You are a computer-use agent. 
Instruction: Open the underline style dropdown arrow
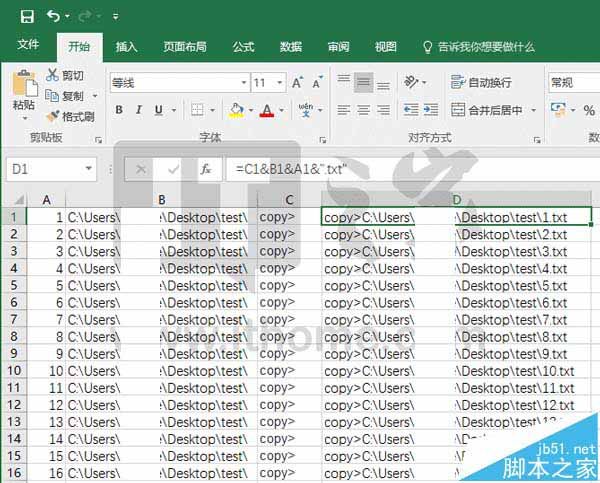pyautogui.click(x=174, y=110)
